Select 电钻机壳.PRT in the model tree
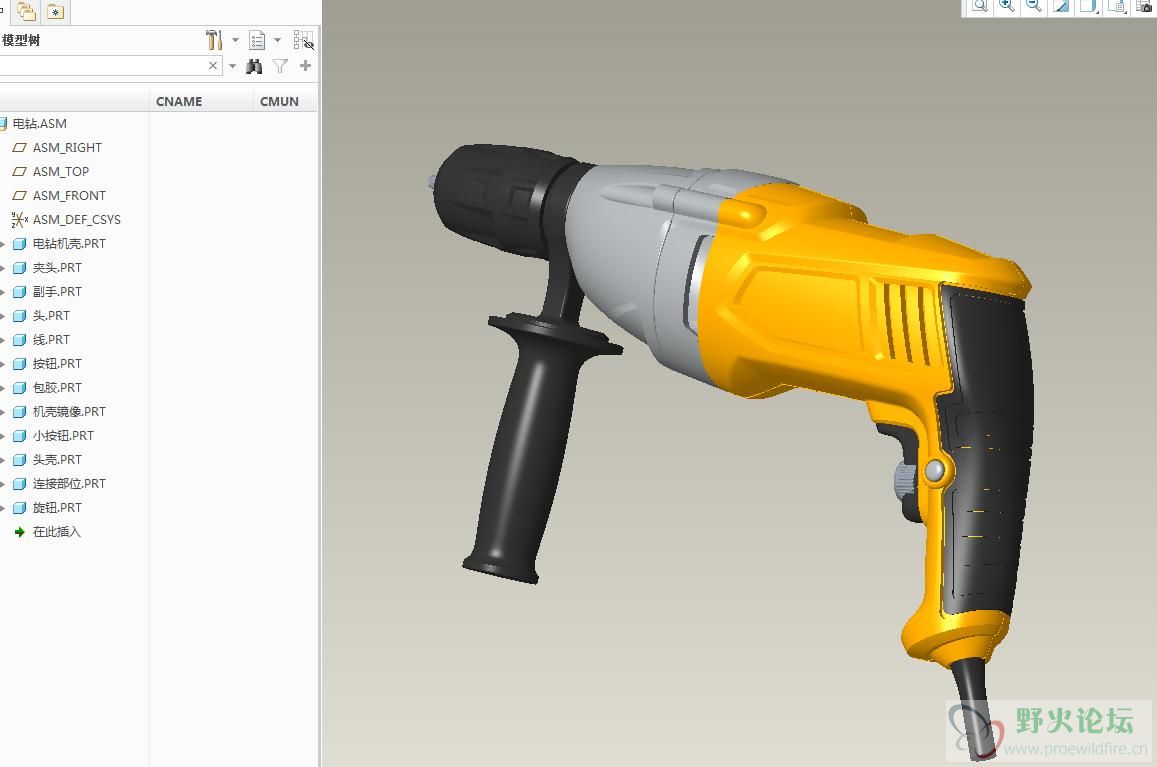 68,244
